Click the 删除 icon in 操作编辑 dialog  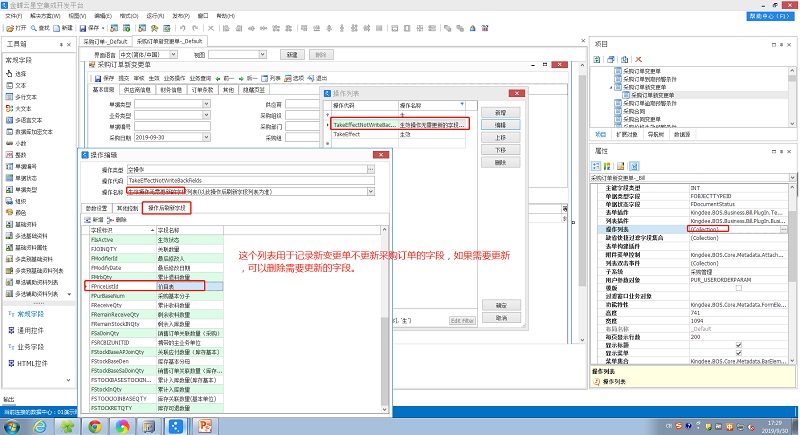tap(122, 219)
